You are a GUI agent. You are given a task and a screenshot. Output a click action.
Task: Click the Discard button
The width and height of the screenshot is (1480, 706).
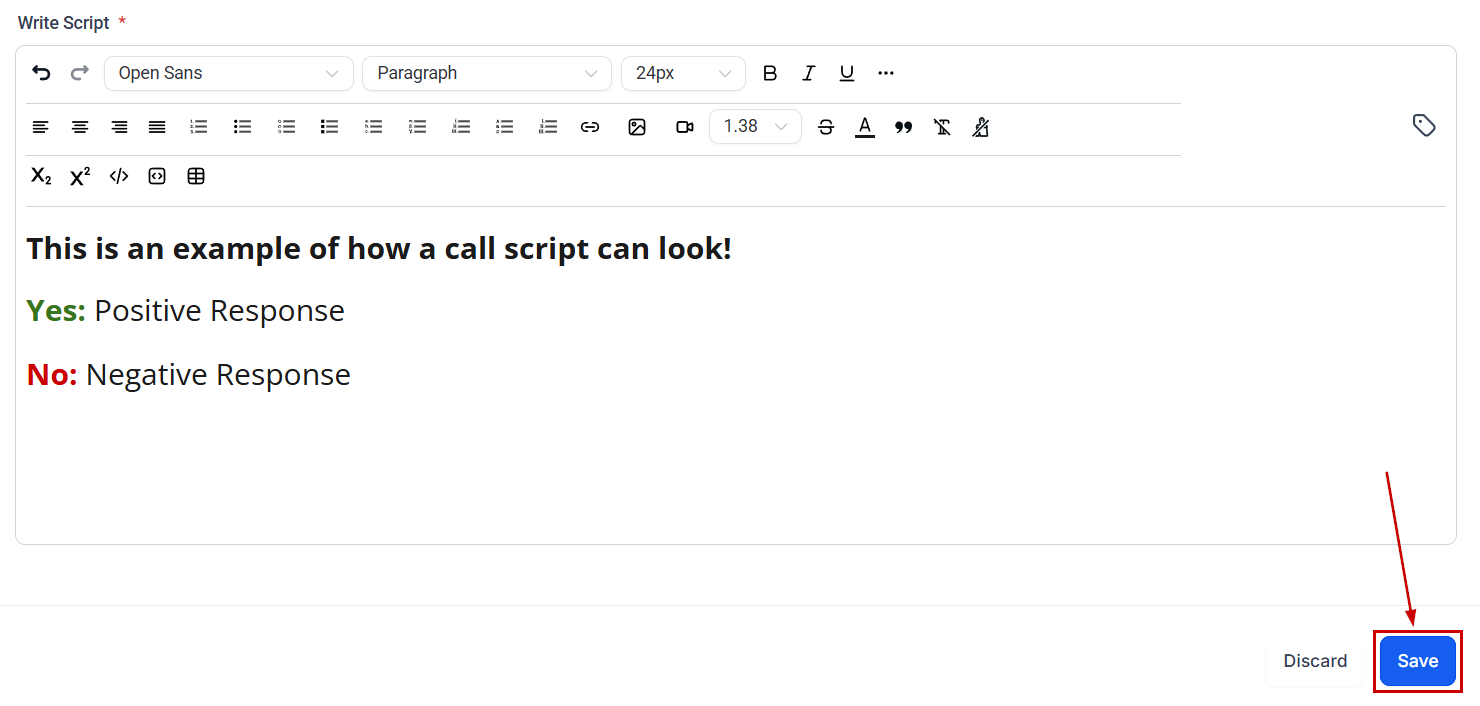coord(1315,661)
